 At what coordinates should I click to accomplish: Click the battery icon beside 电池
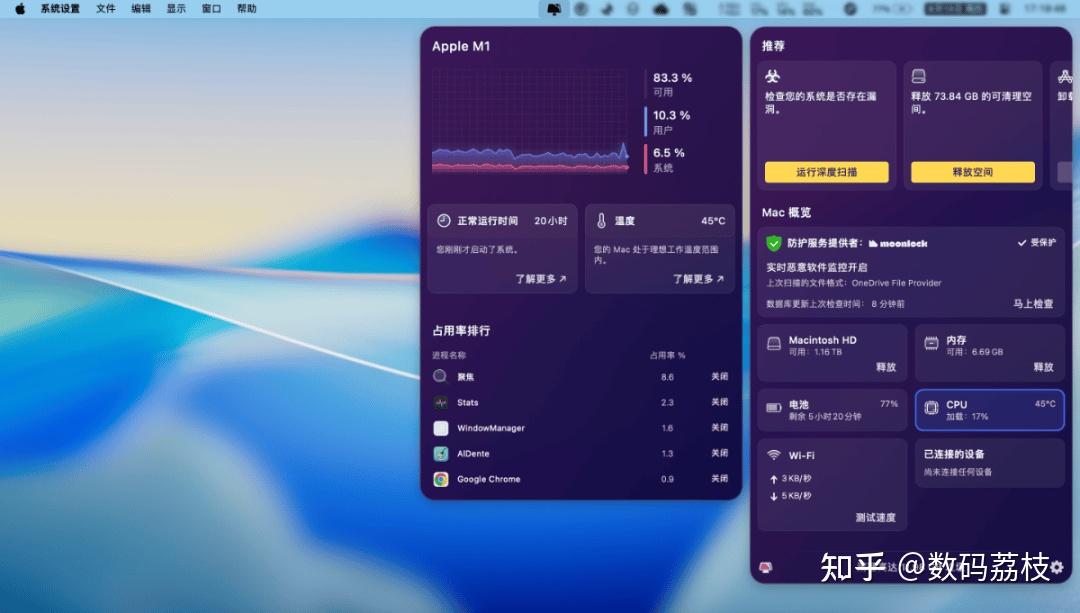point(773,408)
